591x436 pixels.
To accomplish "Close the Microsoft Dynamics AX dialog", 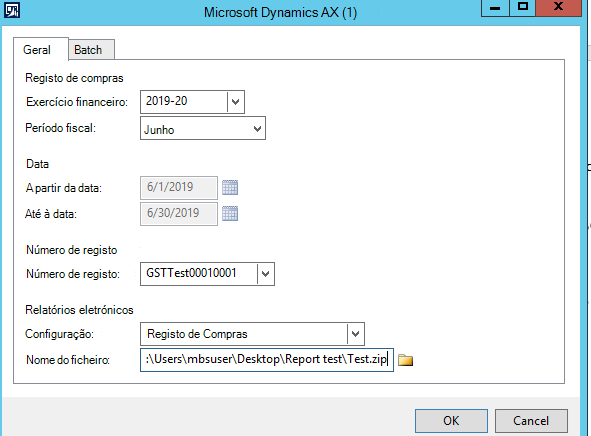I will 558,8.
